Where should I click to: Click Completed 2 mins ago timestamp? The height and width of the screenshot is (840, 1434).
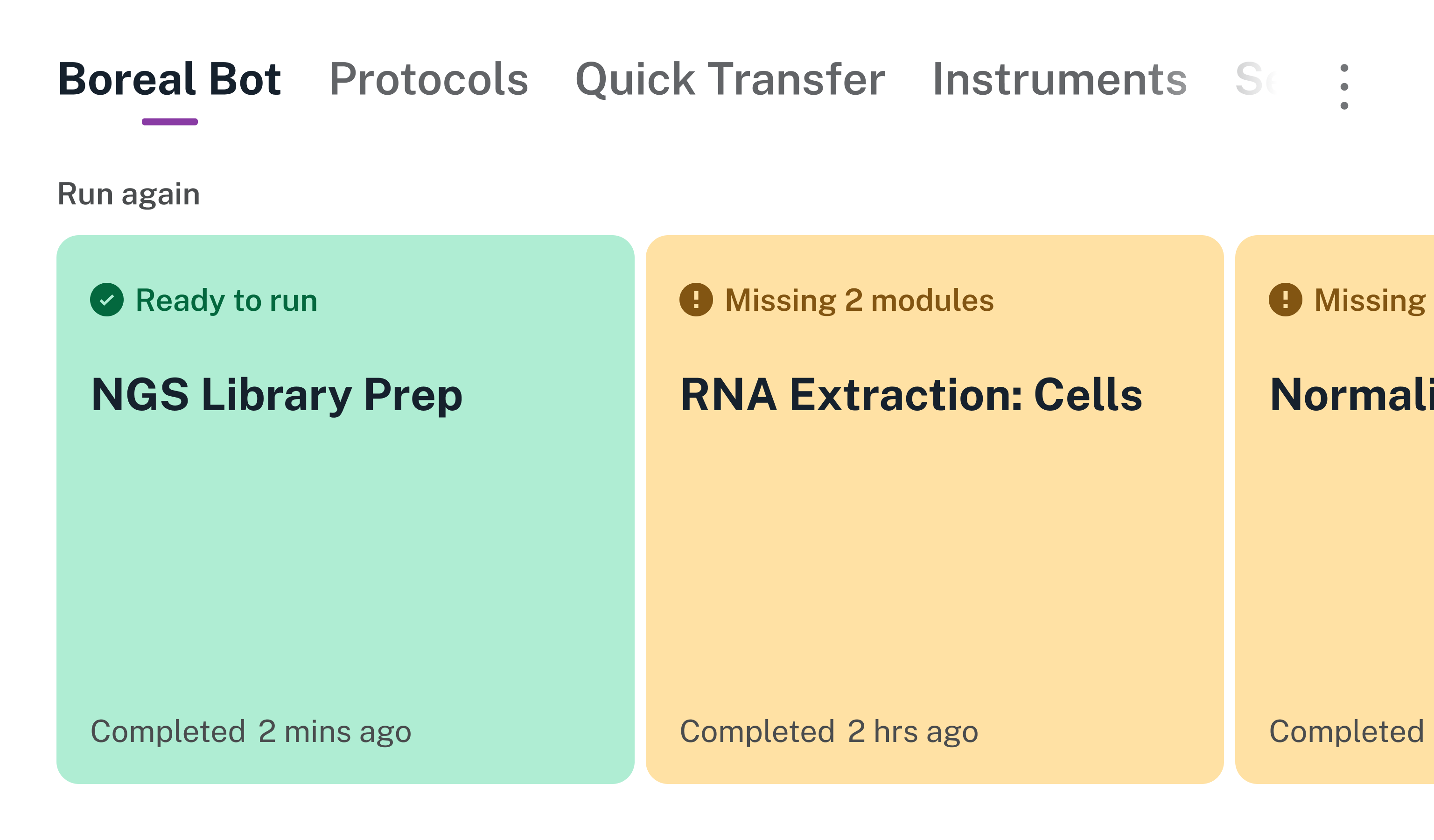[251, 731]
